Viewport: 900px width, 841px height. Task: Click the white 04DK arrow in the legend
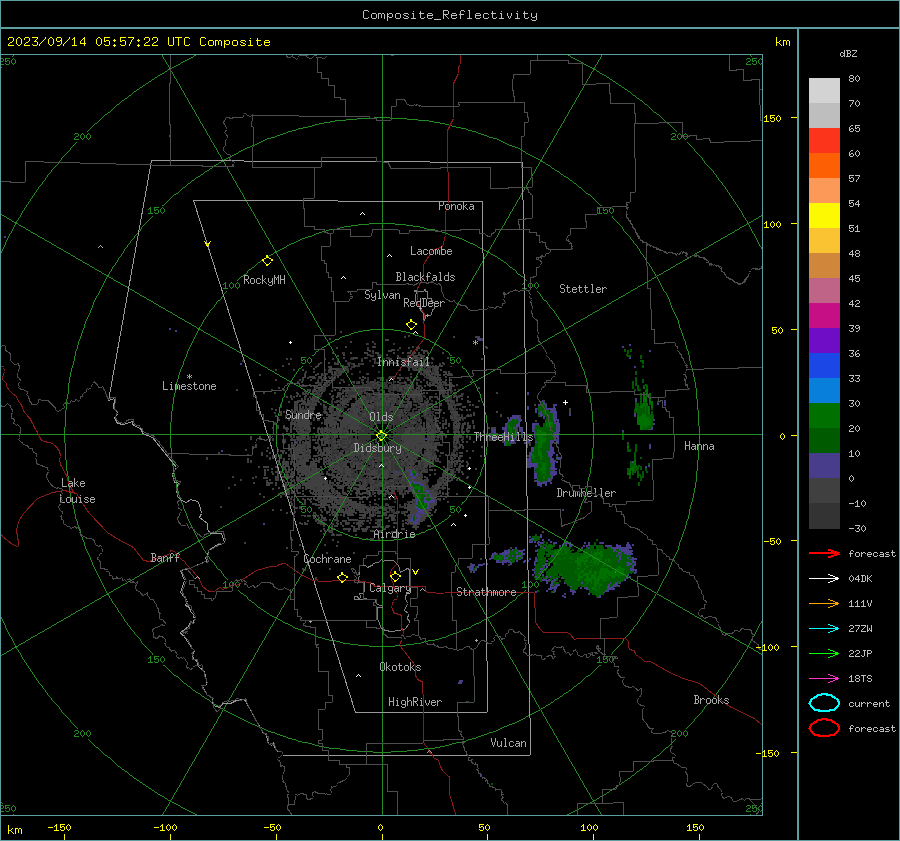(x=824, y=579)
